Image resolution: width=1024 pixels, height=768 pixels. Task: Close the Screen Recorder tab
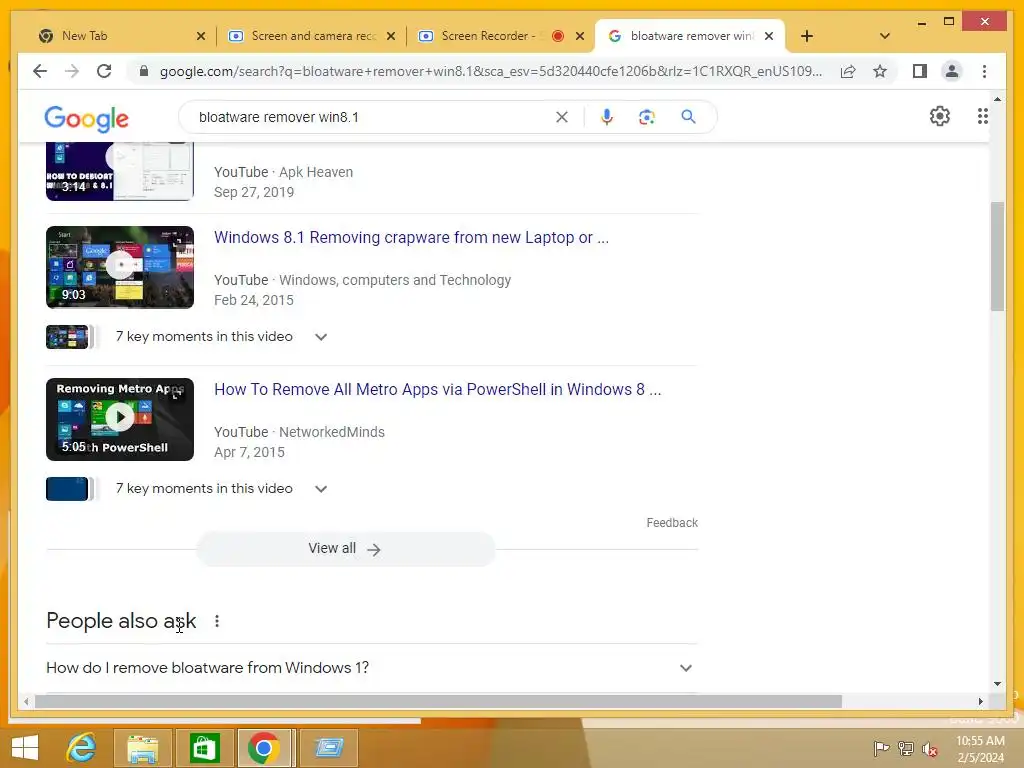tap(579, 36)
